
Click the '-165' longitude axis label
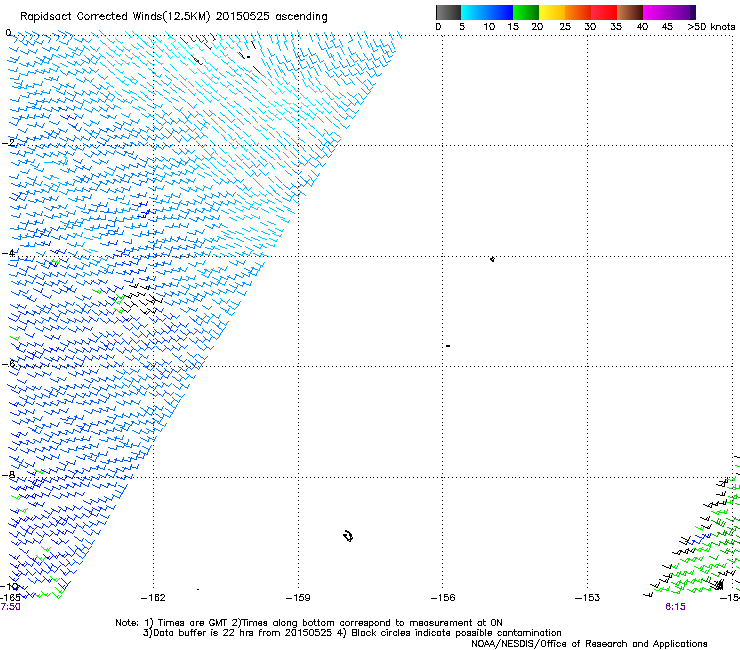point(10,598)
